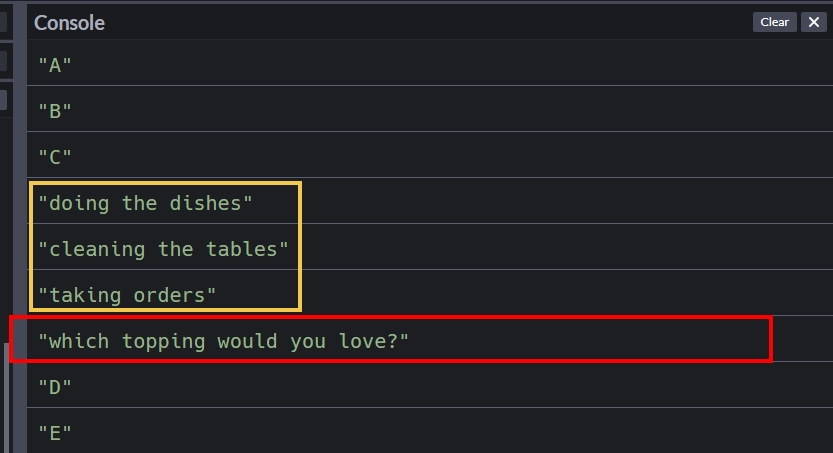
Task: Click the Console panel title
Action: click(69, 22)
